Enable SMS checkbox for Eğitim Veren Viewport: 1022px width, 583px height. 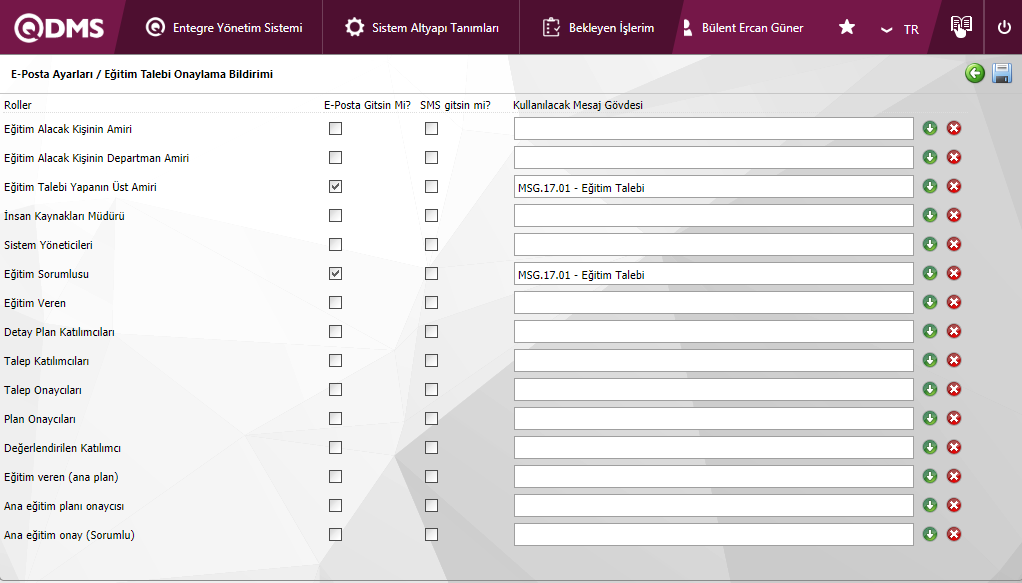point(431,302)
